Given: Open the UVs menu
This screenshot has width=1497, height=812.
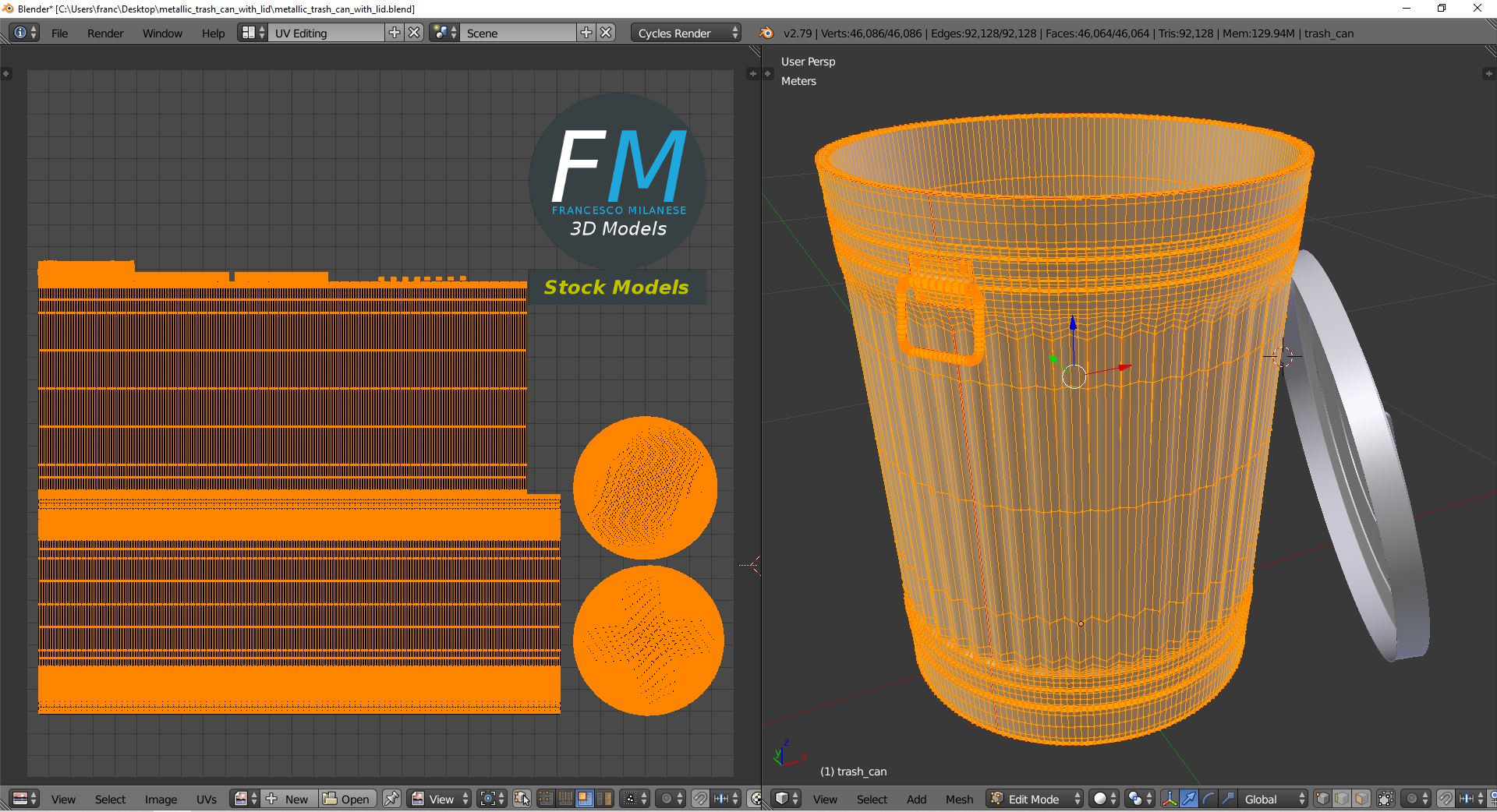Looking at the screenshot, I should click(207, 799).
